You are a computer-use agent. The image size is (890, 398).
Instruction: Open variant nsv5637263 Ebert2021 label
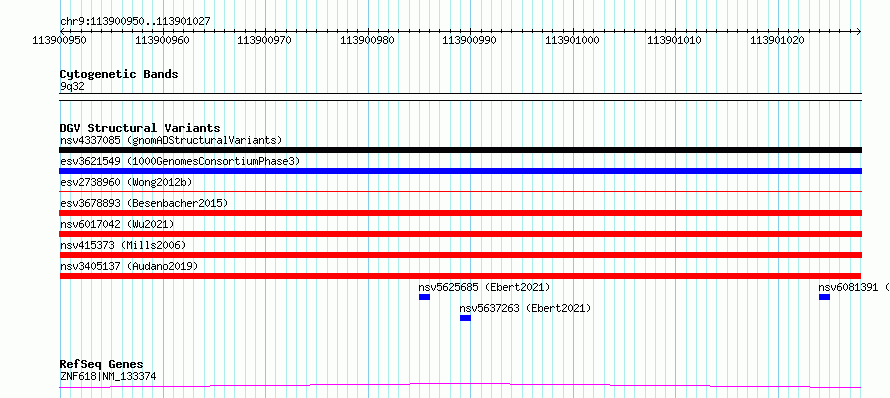(525, 308)
